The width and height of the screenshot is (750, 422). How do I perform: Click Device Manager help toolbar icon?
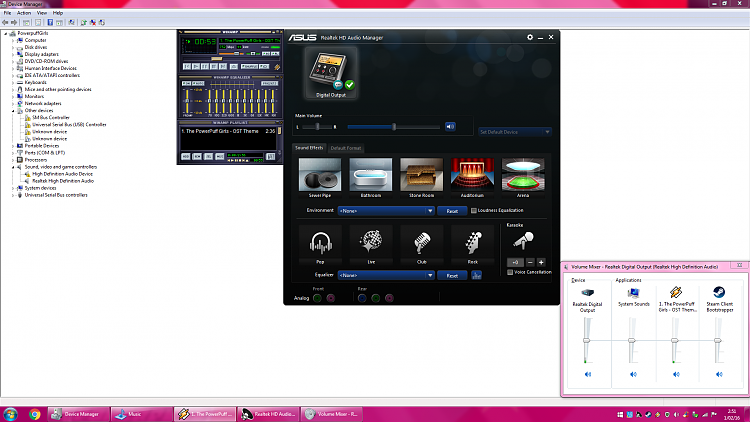(50, 22)
